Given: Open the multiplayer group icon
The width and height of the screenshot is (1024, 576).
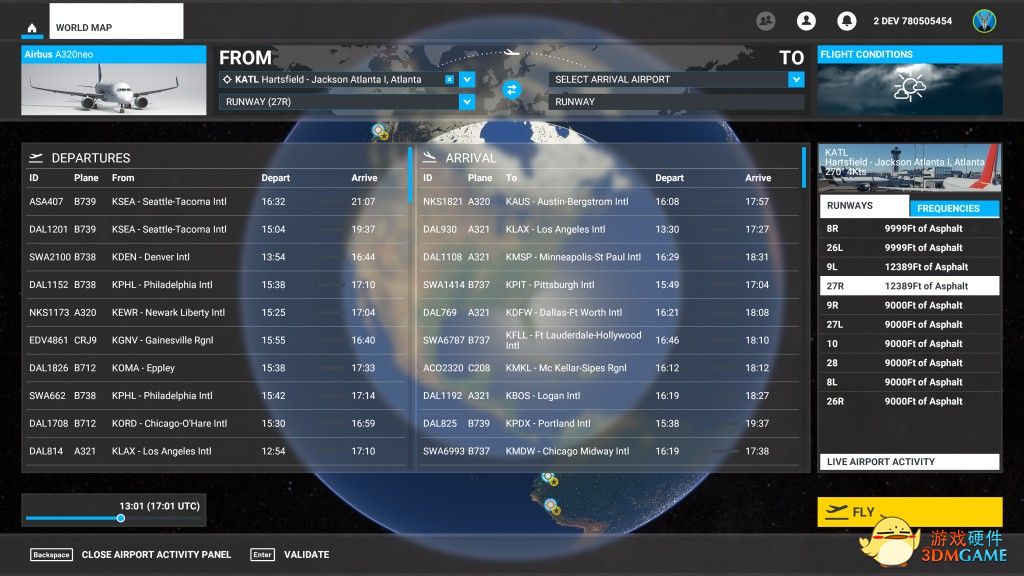Looking at the screenshot, I should point(766,21).
